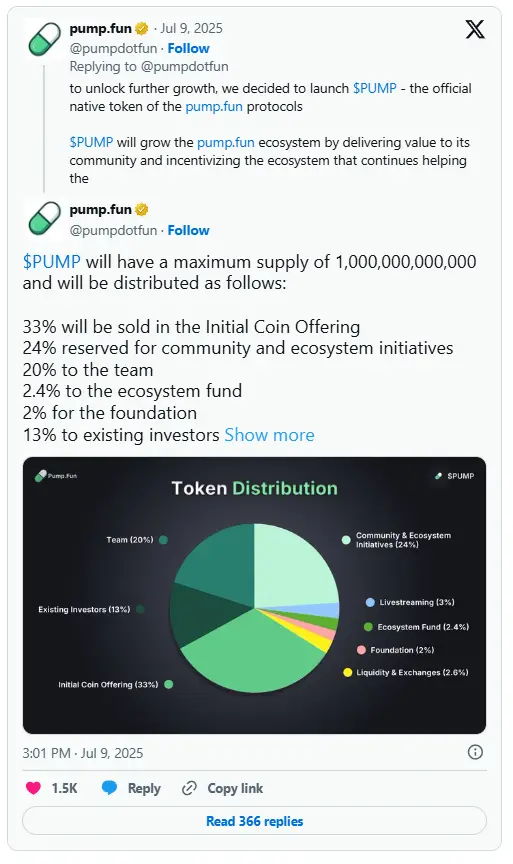This screenshot has height=864, width=513.
Task: Open the Token Distribution chart image
Action: [x=255, y=595]
